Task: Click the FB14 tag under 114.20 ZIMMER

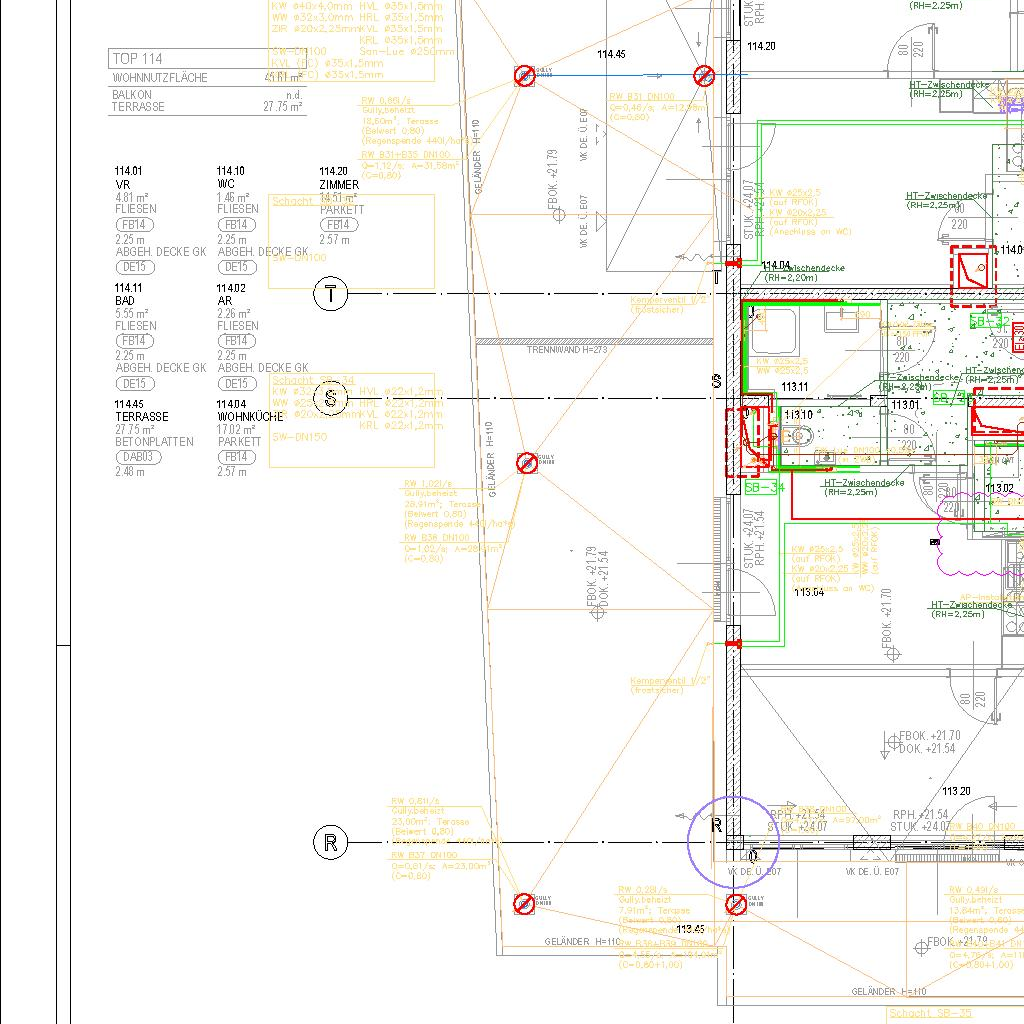Action: 338,225
